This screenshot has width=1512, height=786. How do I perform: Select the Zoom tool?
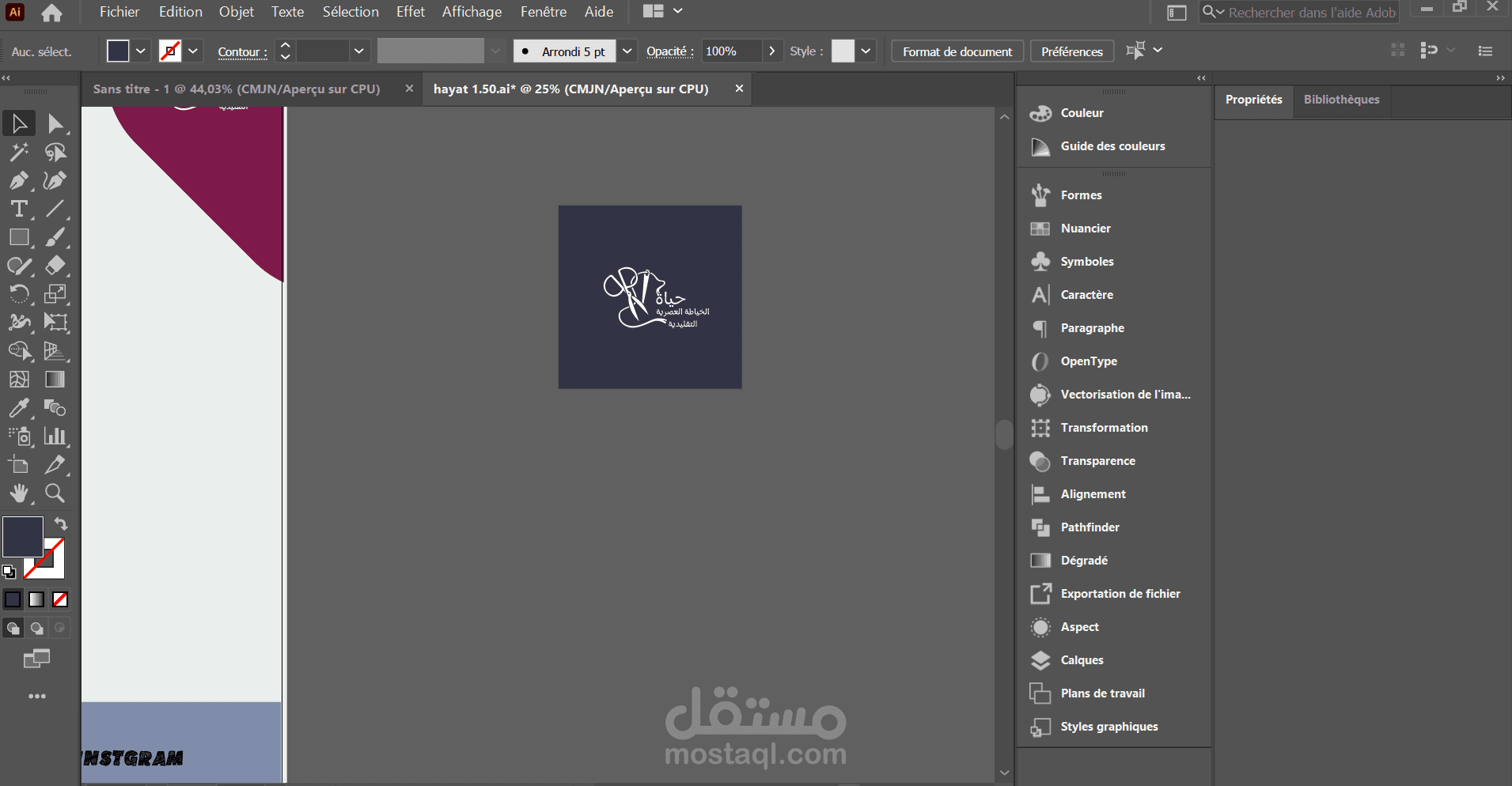[55, 493]
